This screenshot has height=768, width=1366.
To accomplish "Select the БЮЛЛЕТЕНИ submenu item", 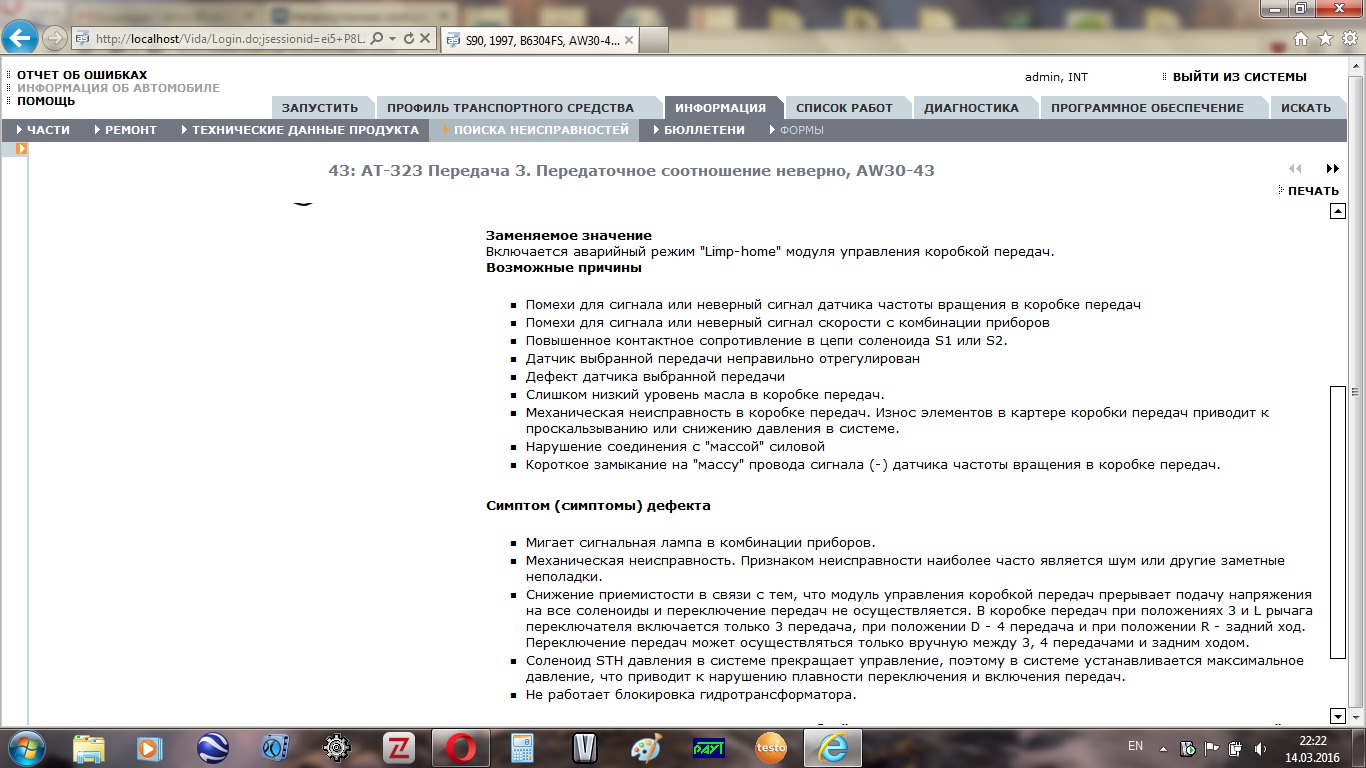I will tap(703, 130).
